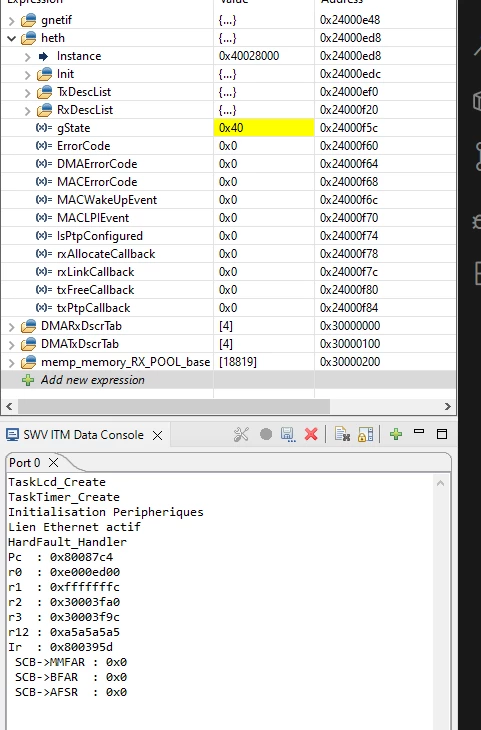Click the TaskLcd_Create console line
This screenshot has height=730, width=481.
[x=57, y=482]
